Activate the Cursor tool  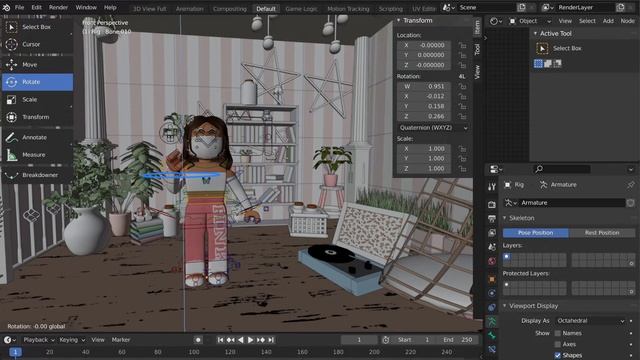tap(38, 44)
